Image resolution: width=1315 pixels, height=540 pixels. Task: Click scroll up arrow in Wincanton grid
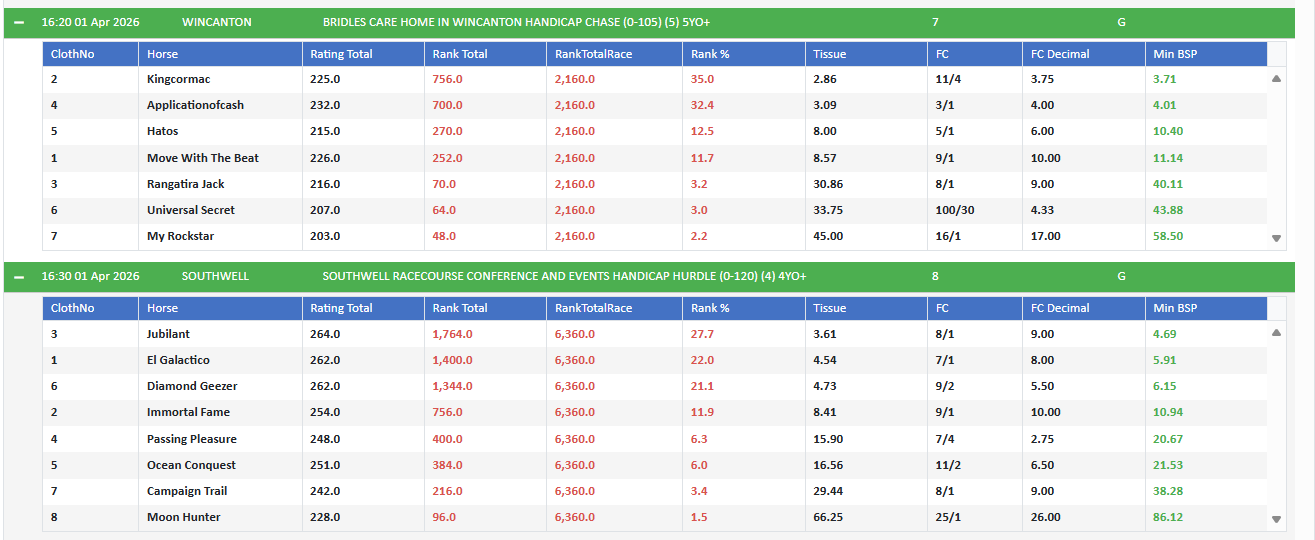click(1276, 78)
